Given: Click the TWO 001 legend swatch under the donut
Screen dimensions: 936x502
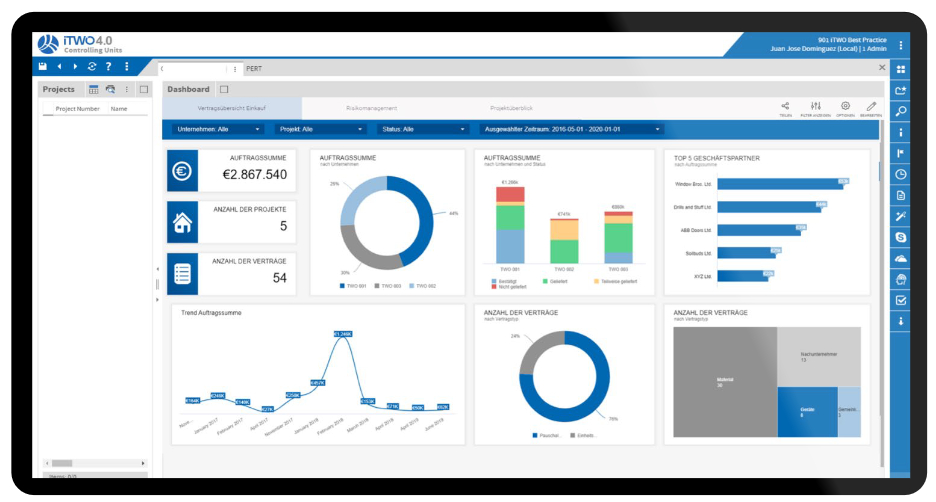Looking at the screenshot, I should point(342,286).
